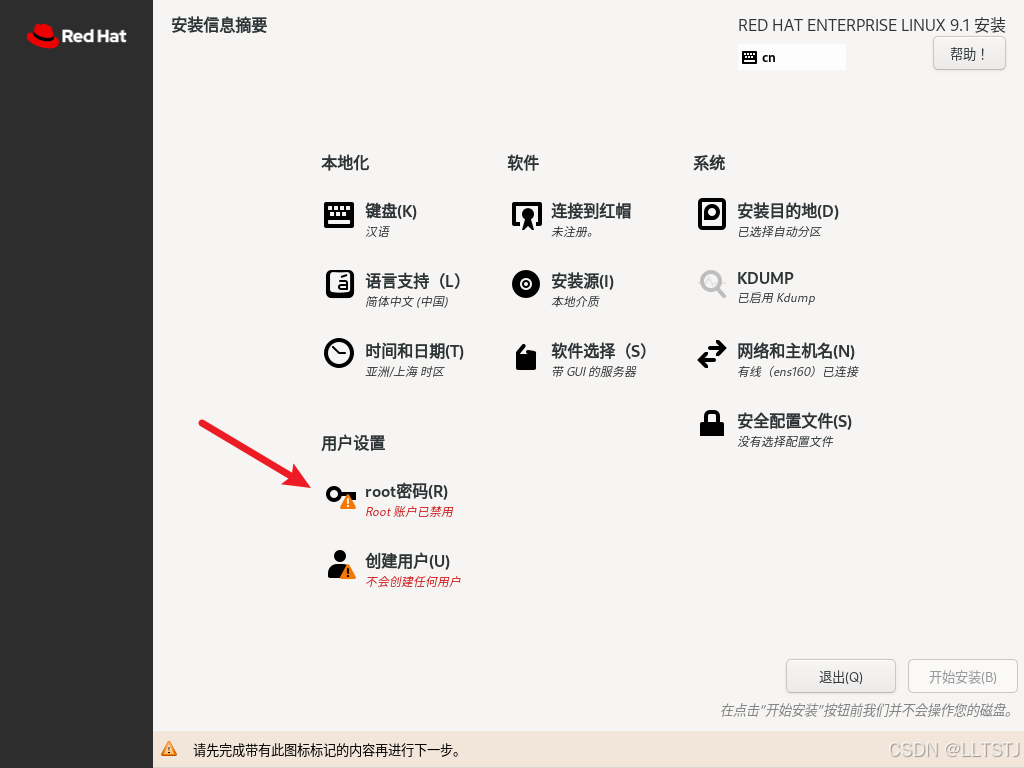
Task: Open 键盘(K) keyboard configuration
Action: pyautogui.click(x=391, y=211)
